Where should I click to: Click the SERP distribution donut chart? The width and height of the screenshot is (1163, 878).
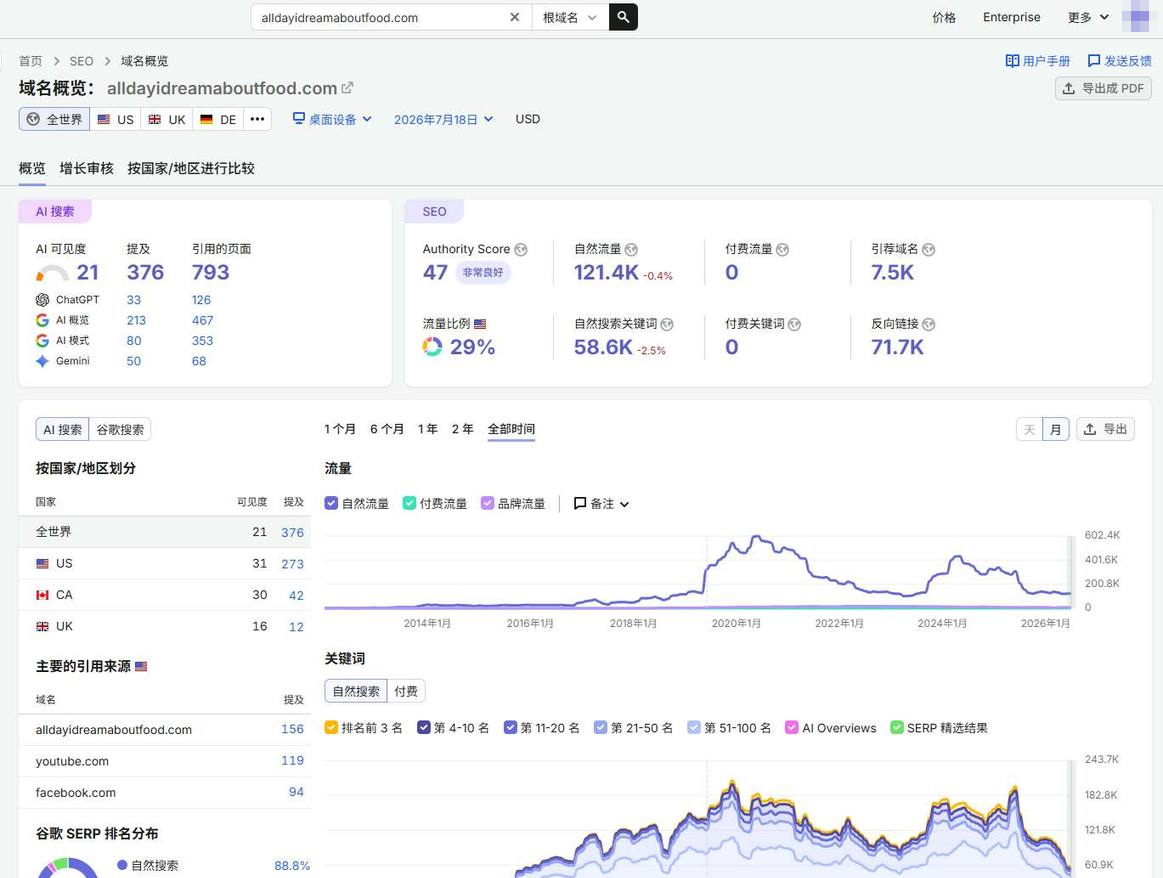[x=67, y=868]
